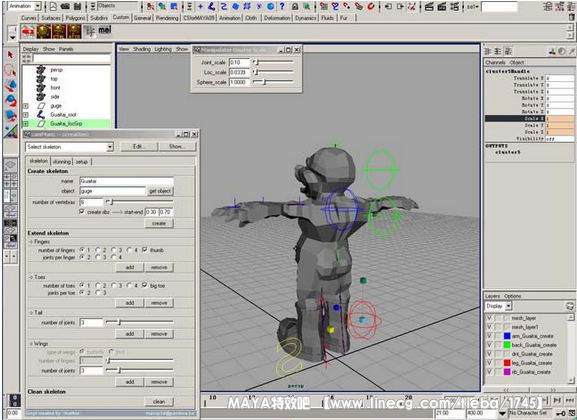Toggle the create ribs checkbox

coord(82,212)
